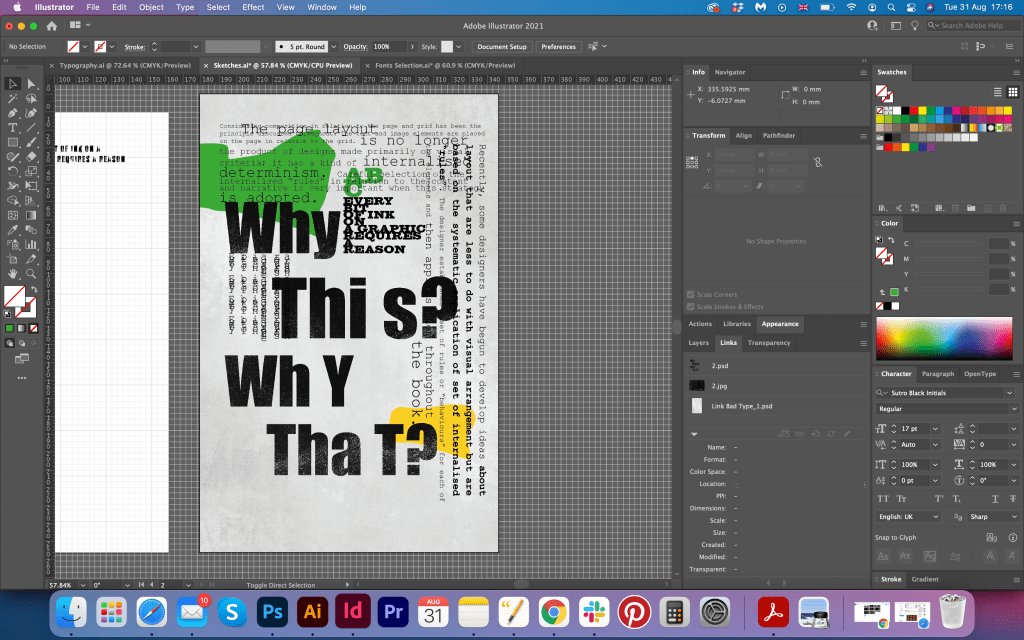
Task: Open the Regular font style dropdown
Action: (1015, 409)
